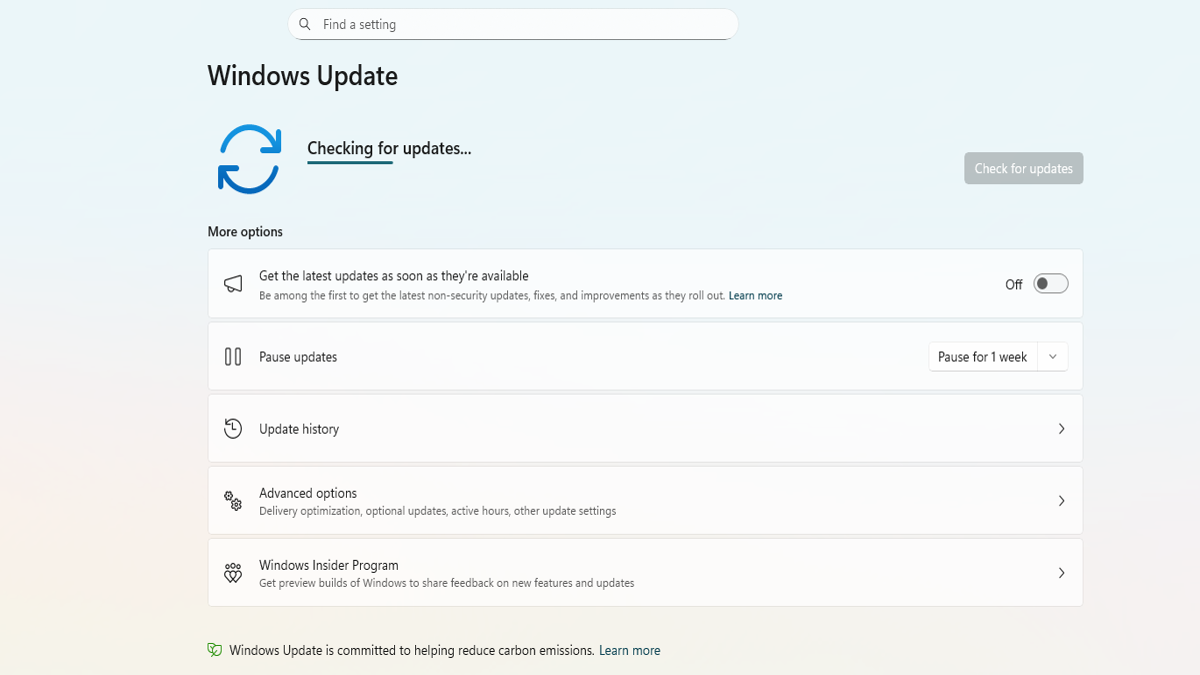Open Windows Insider Program via its chevron
This screenshot has height=675, width=1200.
point(1061,573)
